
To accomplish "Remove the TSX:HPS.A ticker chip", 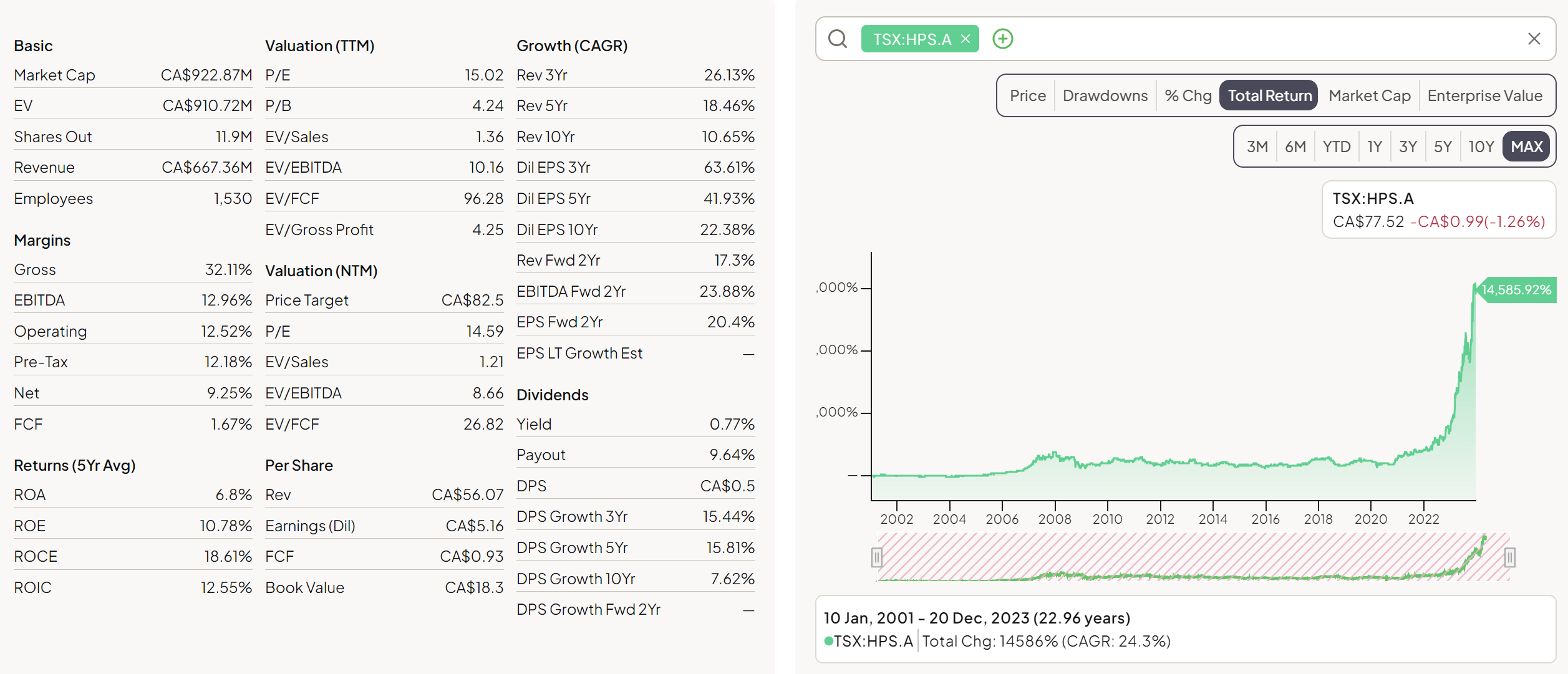I will click(965, 39).
